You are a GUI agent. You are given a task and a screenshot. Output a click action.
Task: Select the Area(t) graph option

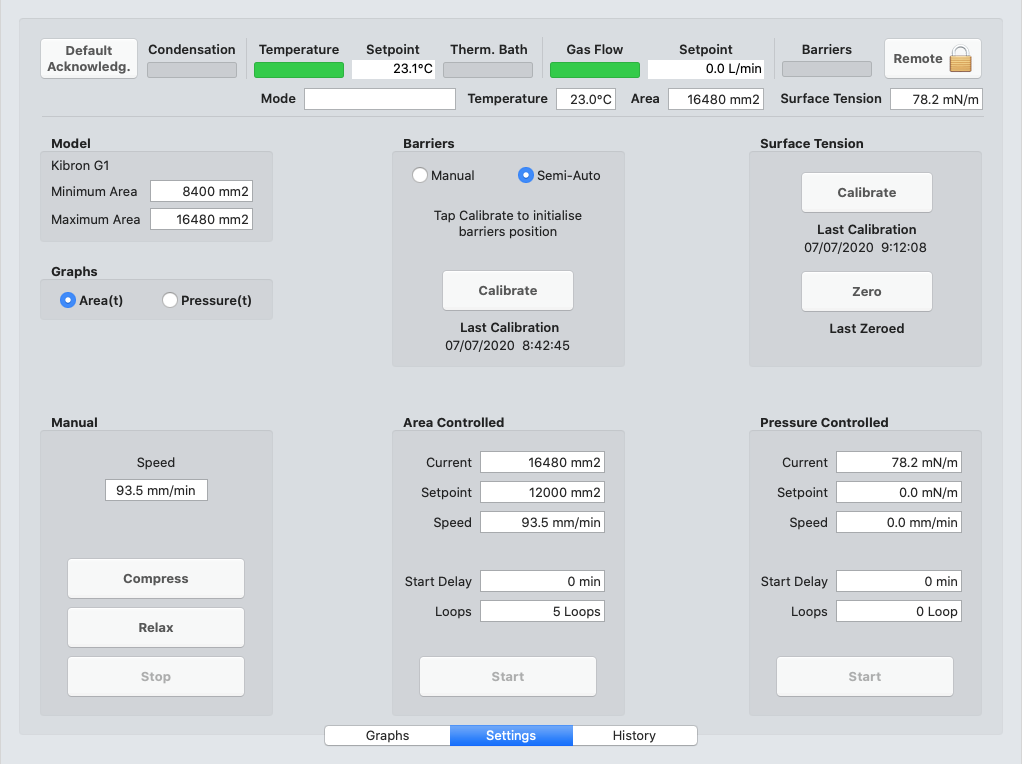[x=68, y=300]
